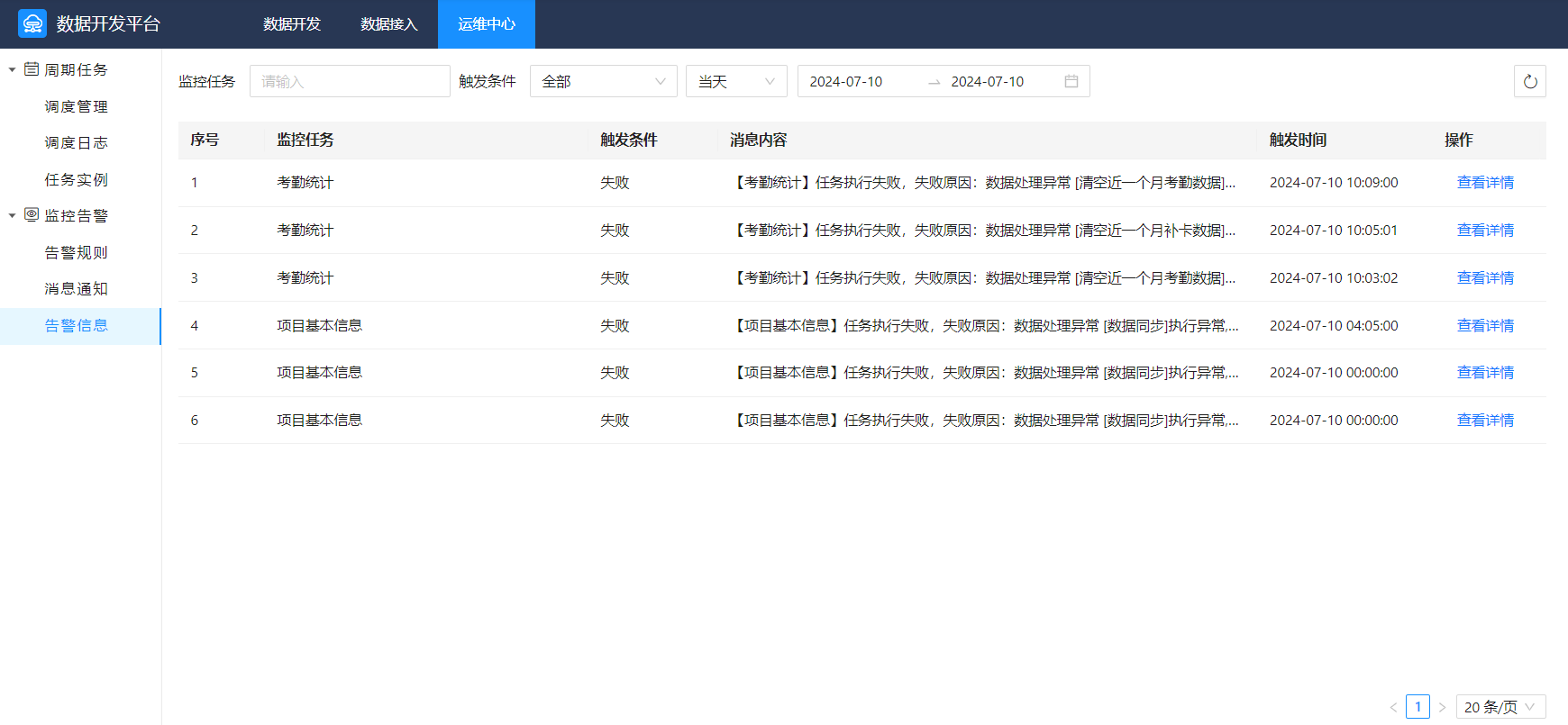This screenshot has height=725, width=1568.
Task: Click the refresh icon button
Action: pos(1529,82)
